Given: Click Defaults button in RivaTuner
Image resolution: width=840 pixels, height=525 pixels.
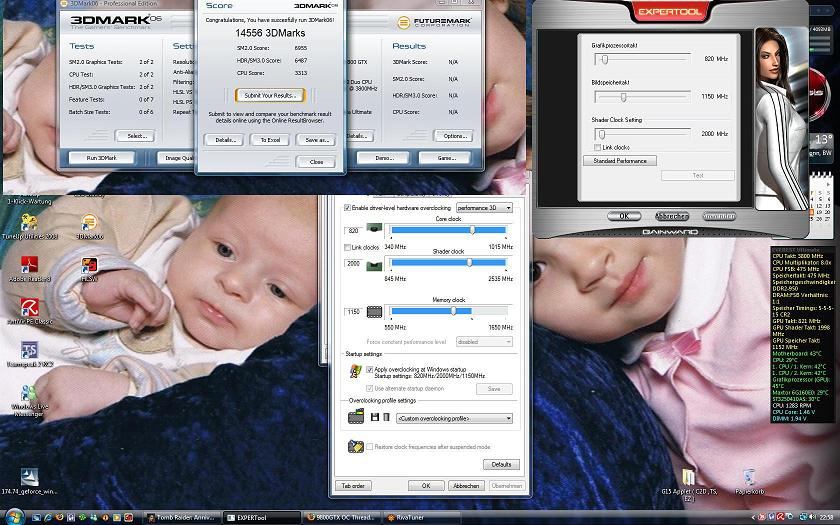Looking at the screenshot, I should pyautogui.click(x=501, y=464).
